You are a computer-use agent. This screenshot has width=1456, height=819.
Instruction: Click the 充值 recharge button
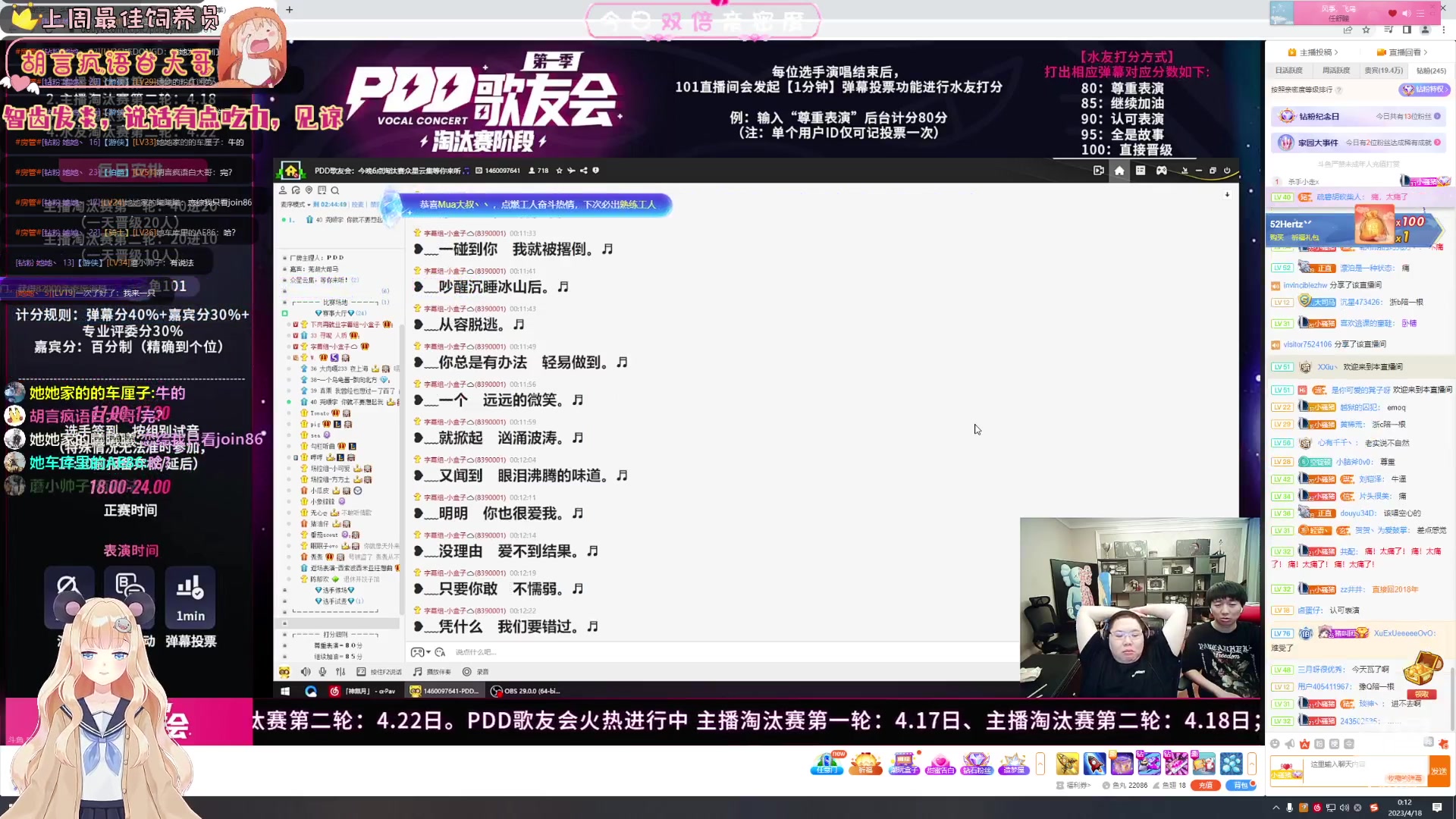point(1205,786)
